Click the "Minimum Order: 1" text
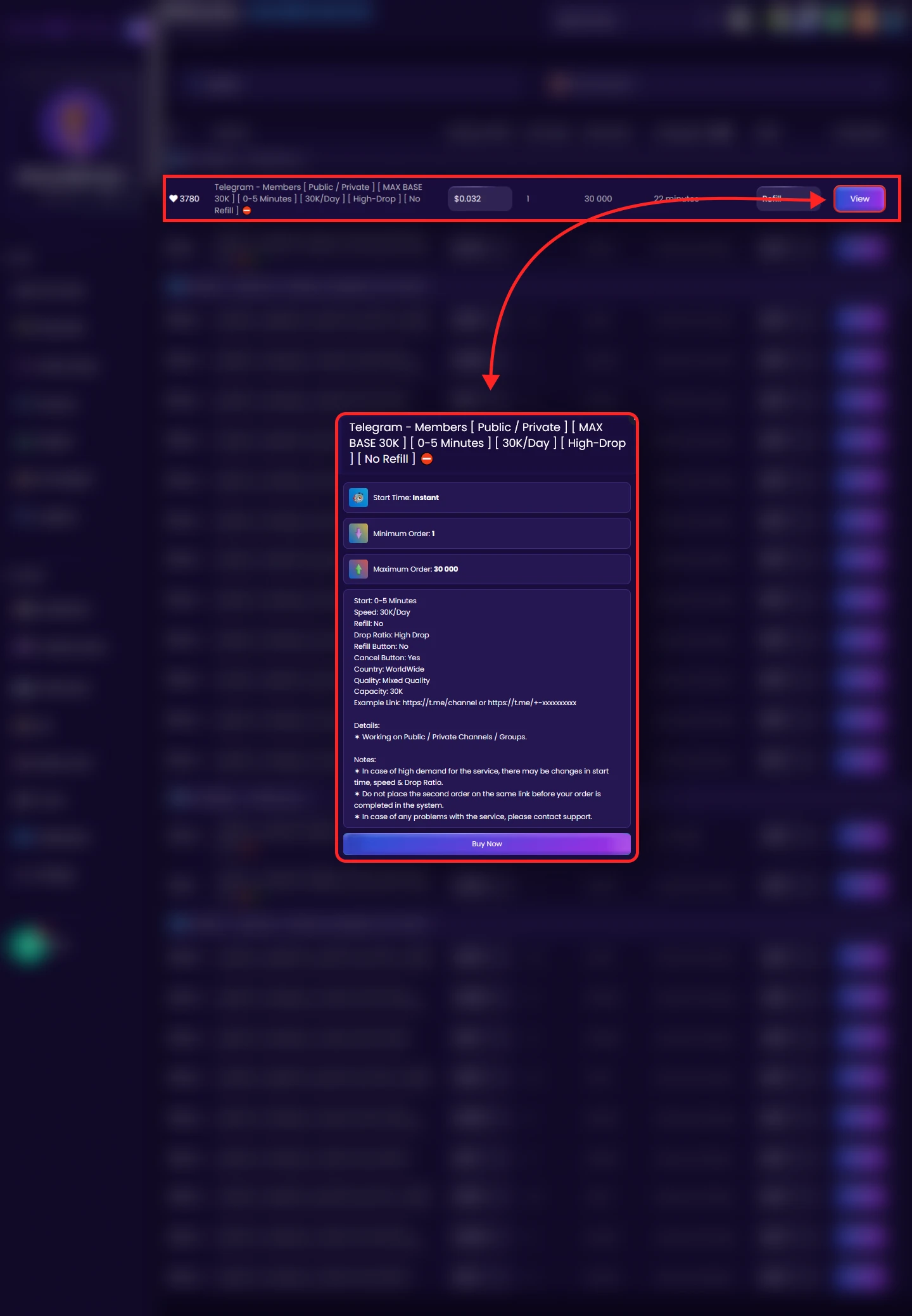 pos(404,534)
